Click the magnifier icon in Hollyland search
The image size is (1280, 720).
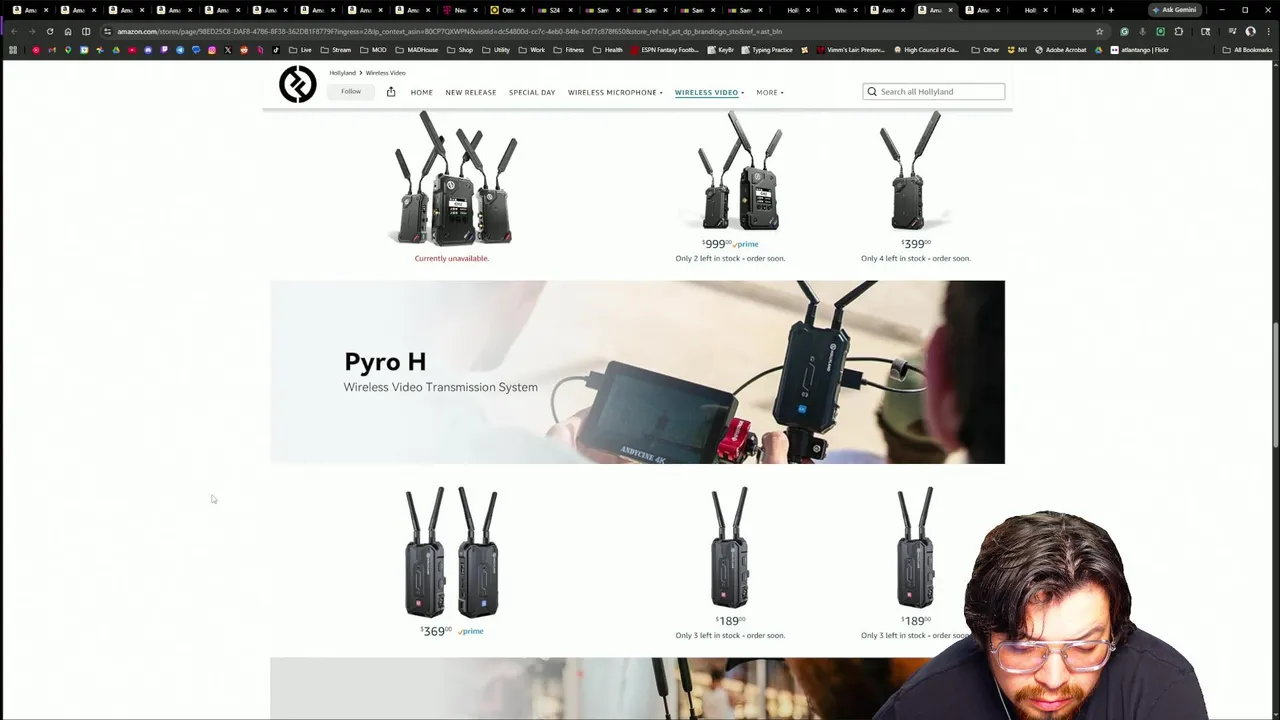(872, 92)
